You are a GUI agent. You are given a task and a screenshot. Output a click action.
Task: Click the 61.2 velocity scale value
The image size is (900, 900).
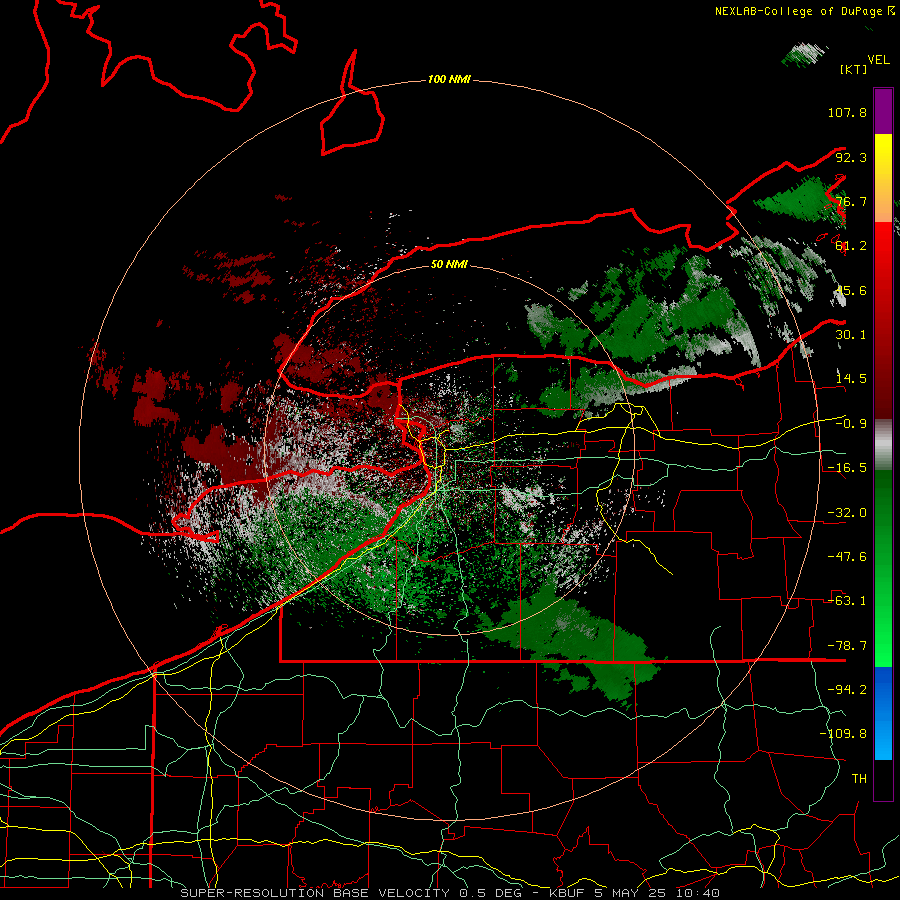coord(851,246)
